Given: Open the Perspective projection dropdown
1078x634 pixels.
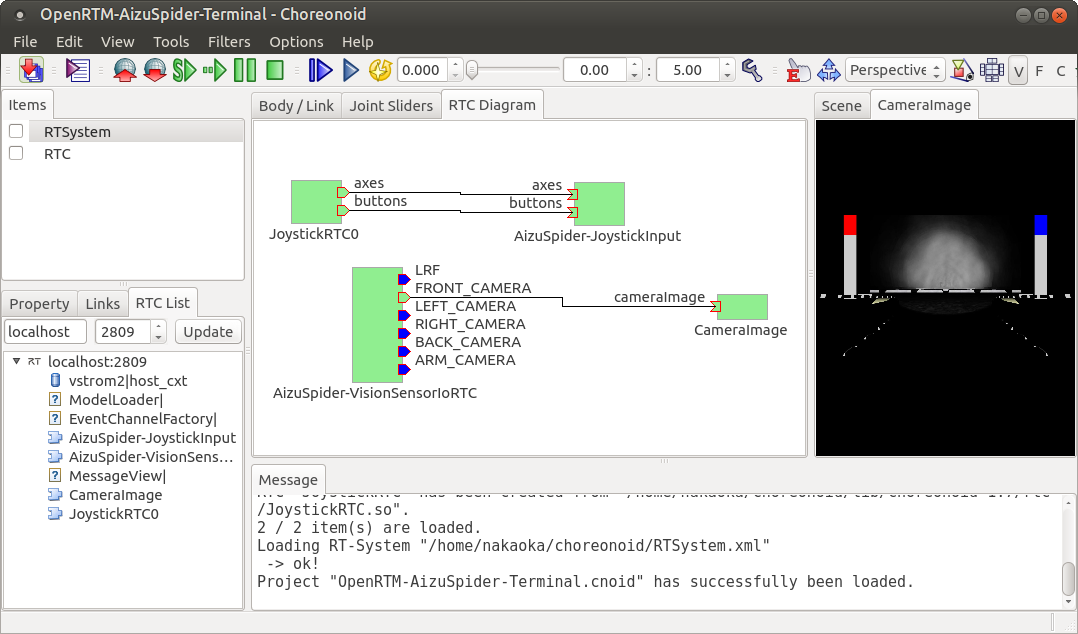Looking at the screenshot, I should pyautogui.click(x=894, y=70).
